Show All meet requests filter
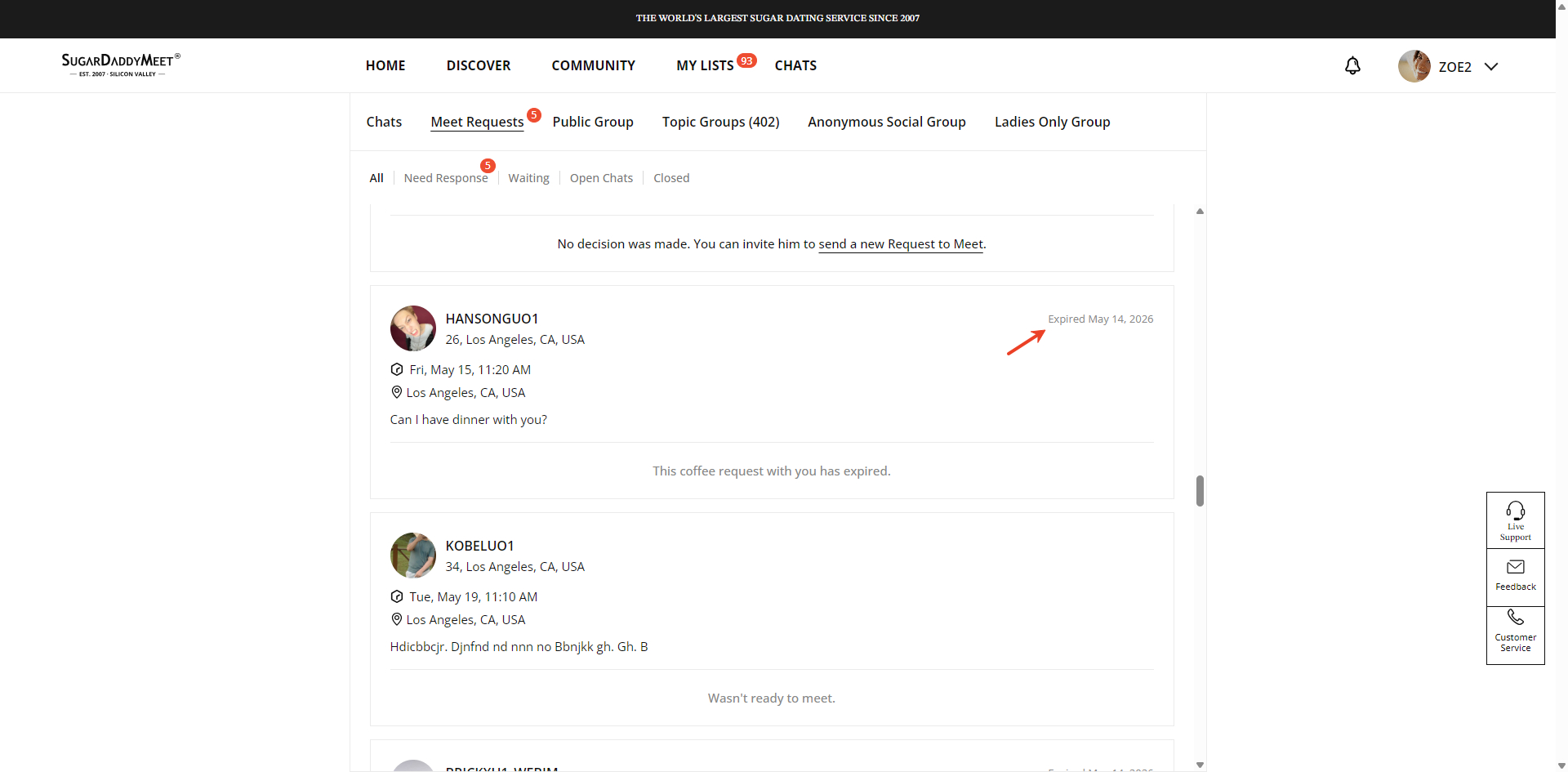1568x772 pixels. click(376, 178)
